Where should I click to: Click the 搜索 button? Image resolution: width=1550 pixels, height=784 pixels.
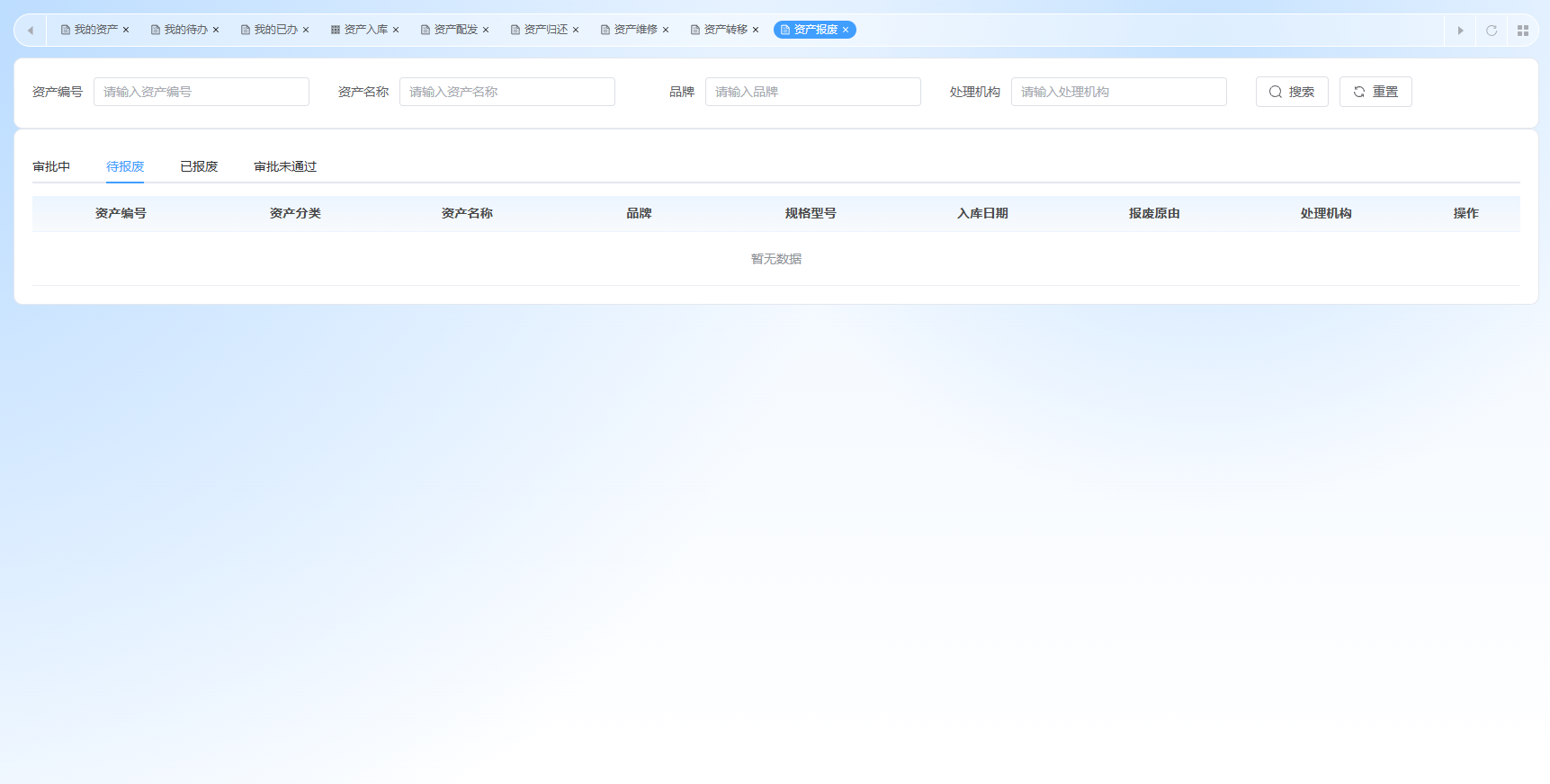[x=1292, y=92]
